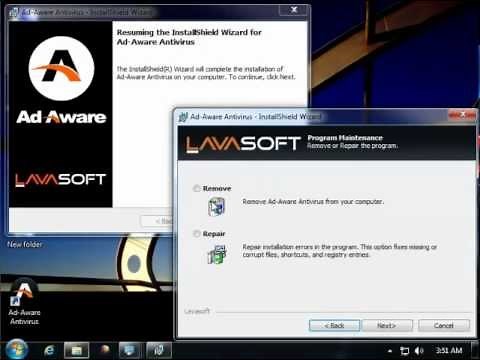Viewport: 480px width, 360px height.
Task: Switch to the computer monitor taskbar item
Action: [x=129, y=350]
